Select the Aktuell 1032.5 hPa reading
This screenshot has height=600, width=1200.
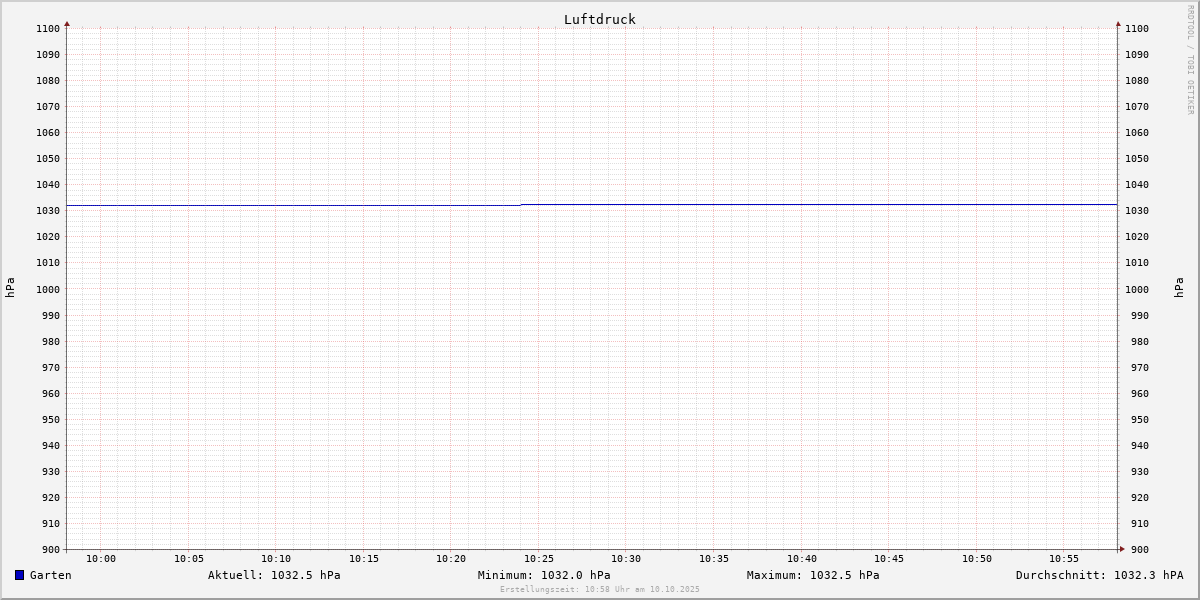click(274, 575)
